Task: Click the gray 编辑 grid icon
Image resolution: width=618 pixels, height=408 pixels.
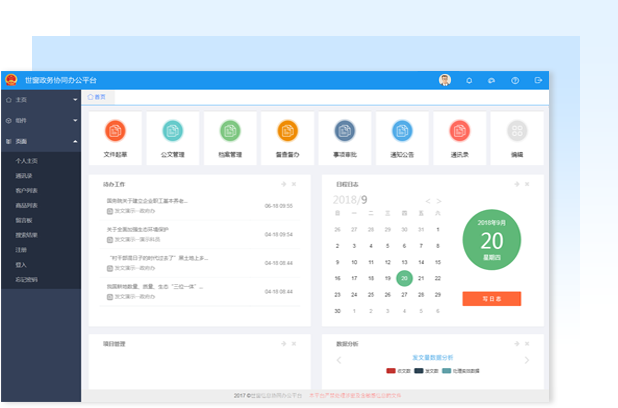Action: click(x=516, y=130)
